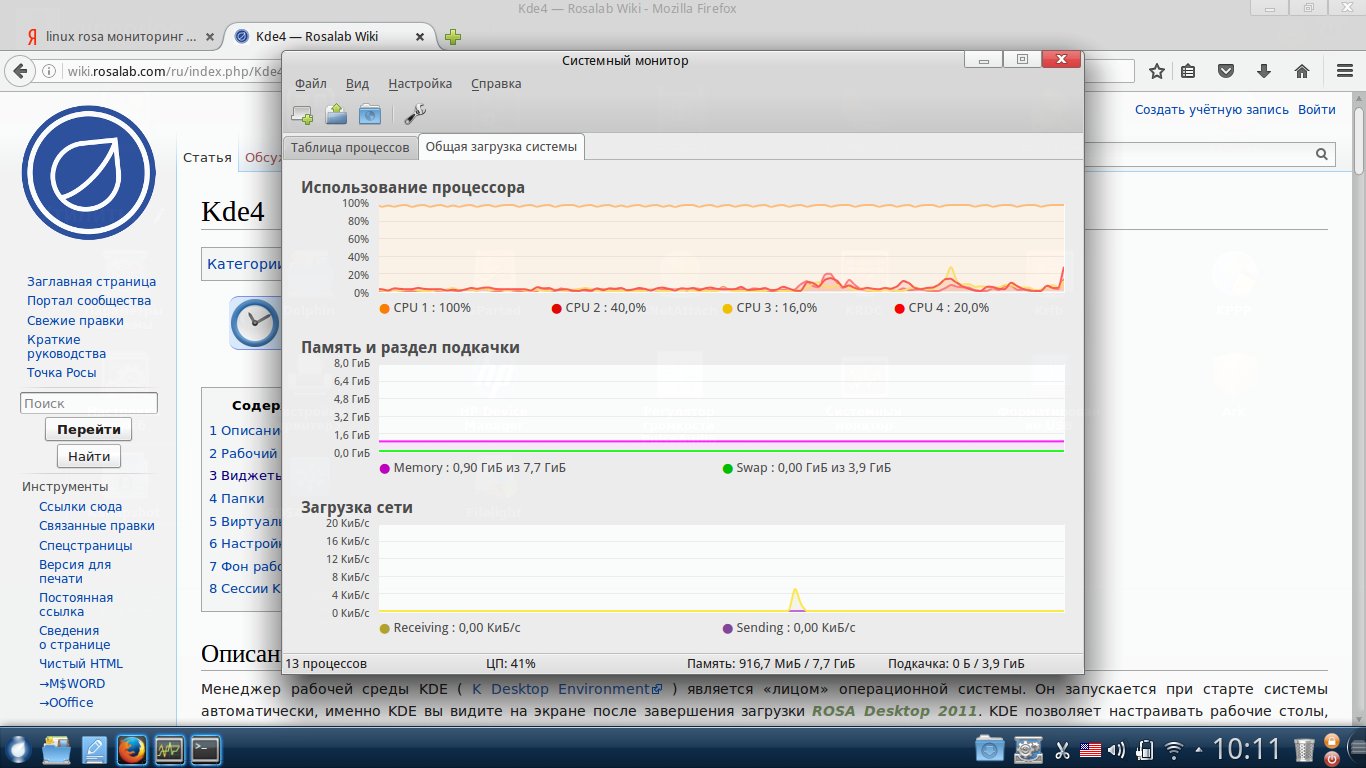Open the 'K Desktop Environment' external link

(x=567, y=689)
